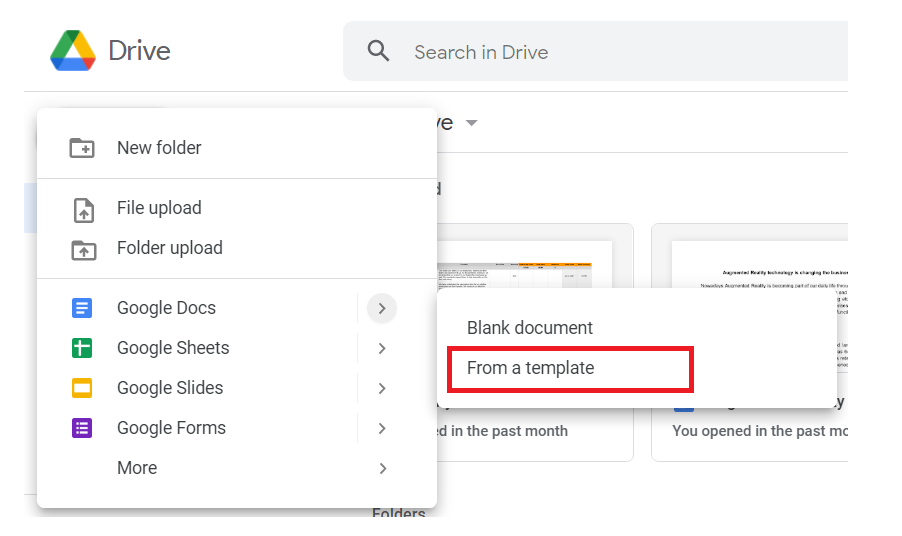Click the Drive title text
Image resolution: width=902 pixels, height=536 pixels.
(140, 51)
